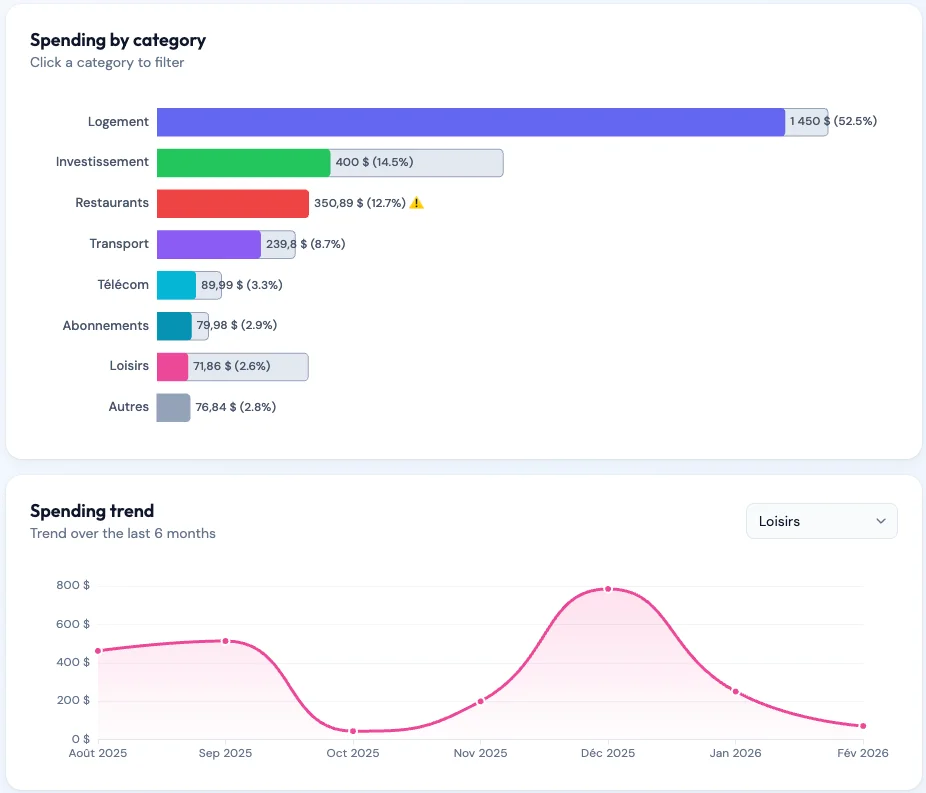
Task: Click the Spending trend section title
Action: (x=92, y=511)
